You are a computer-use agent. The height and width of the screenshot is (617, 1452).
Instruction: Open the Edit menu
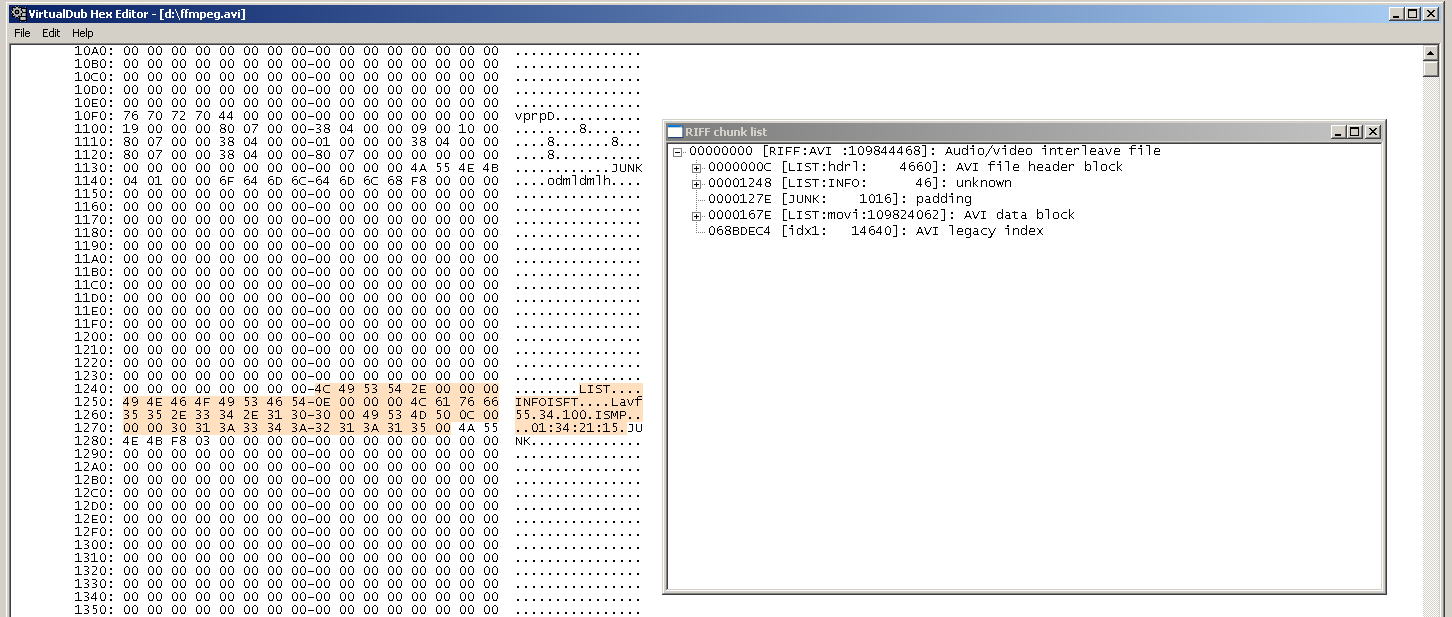point(51,33)
